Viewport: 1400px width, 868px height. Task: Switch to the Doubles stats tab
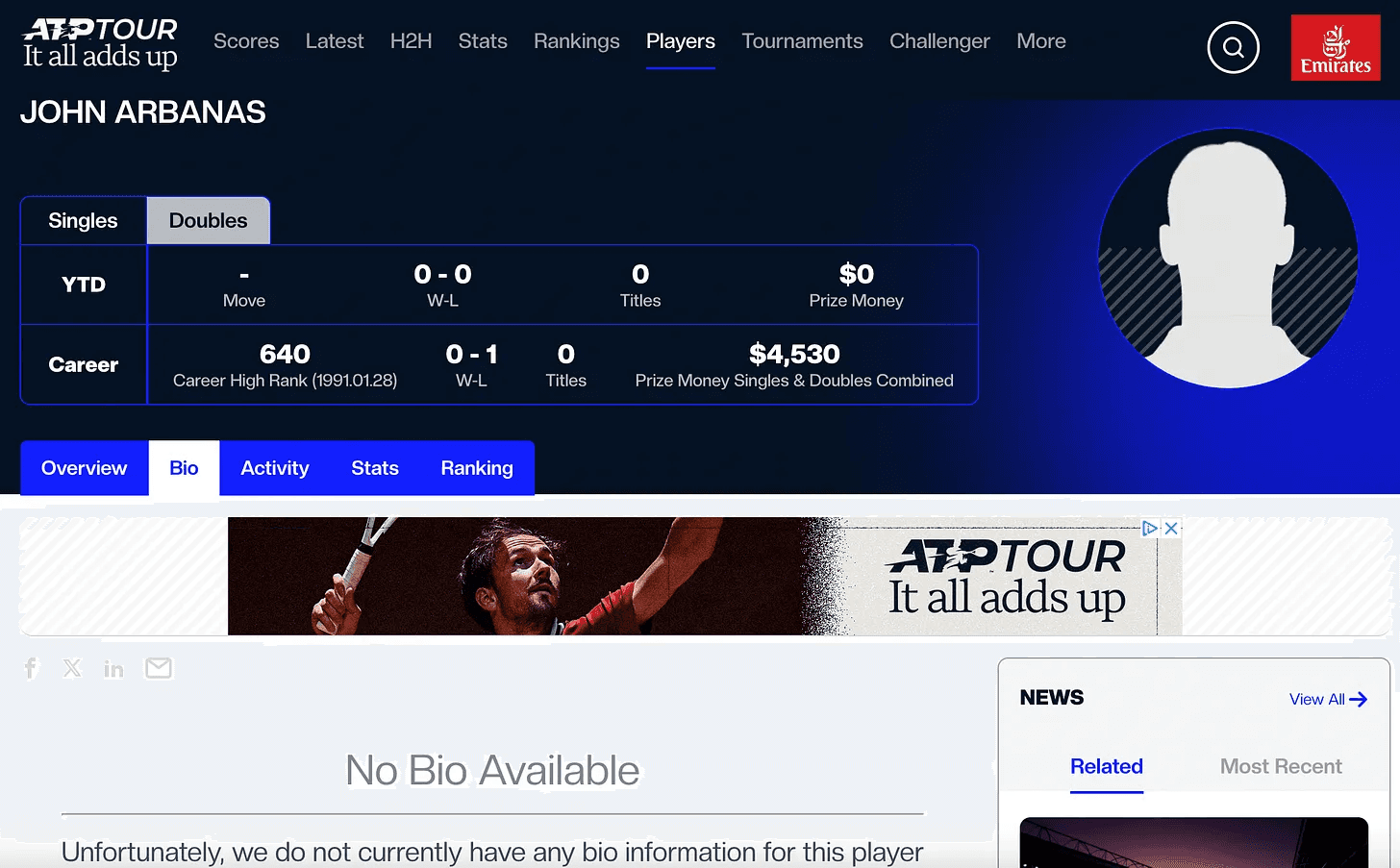(x=209, y=220)
